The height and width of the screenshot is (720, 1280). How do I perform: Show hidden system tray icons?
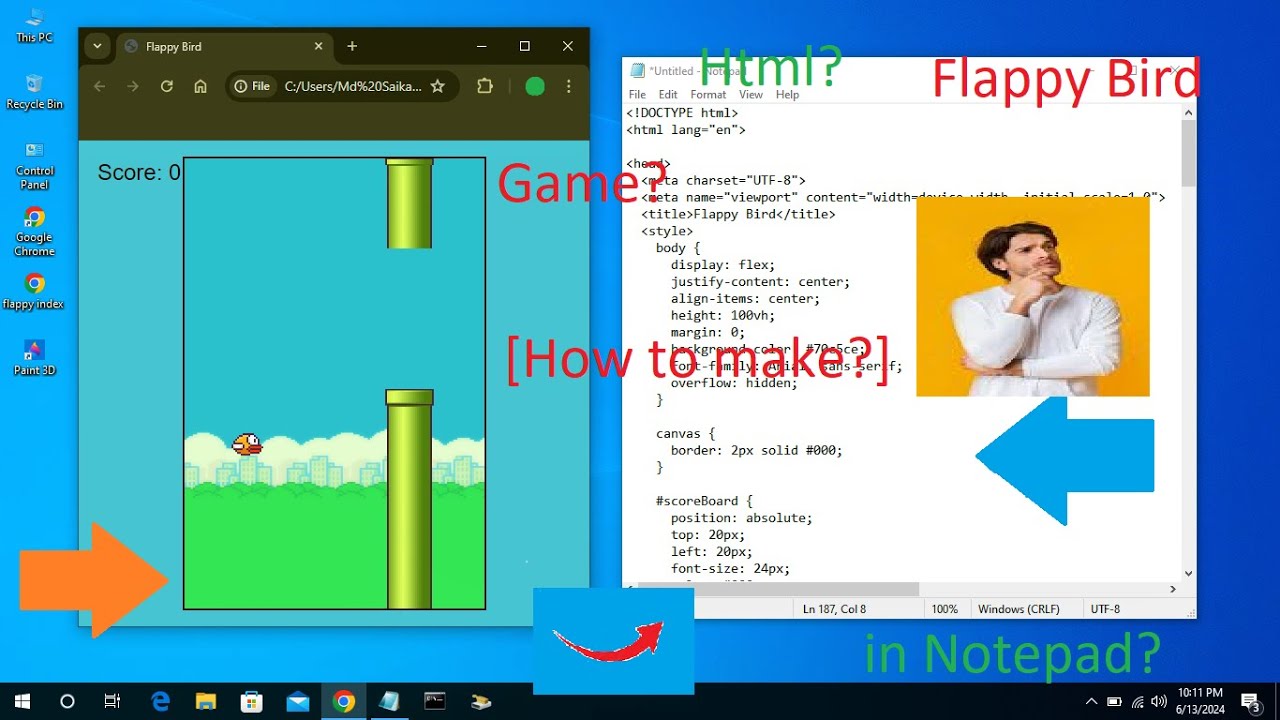(x=1091, y=701)
